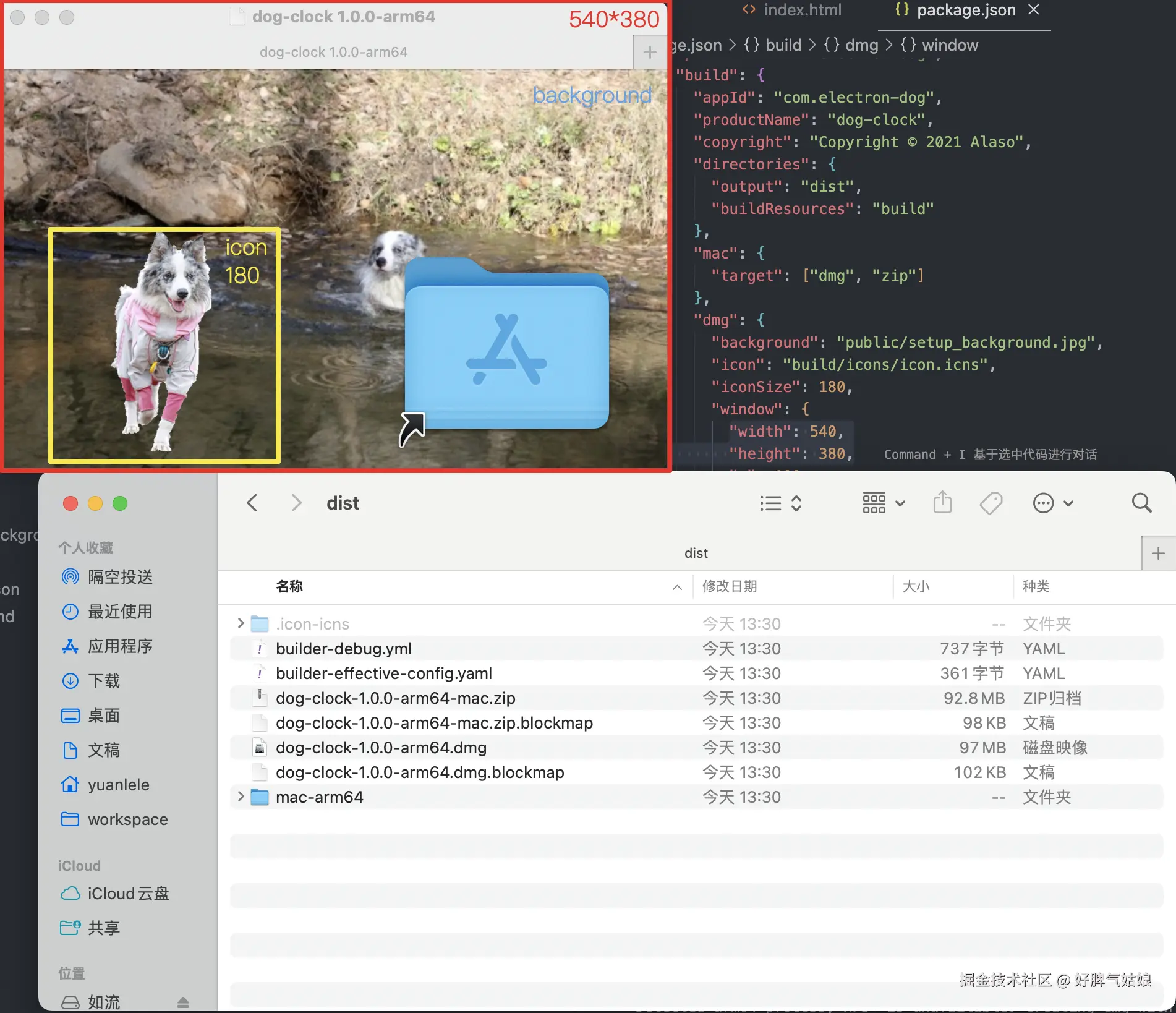Viewport: 1176px width, 1013px height.
Task: Click the Finder Share icon
Action: (942, 502)
